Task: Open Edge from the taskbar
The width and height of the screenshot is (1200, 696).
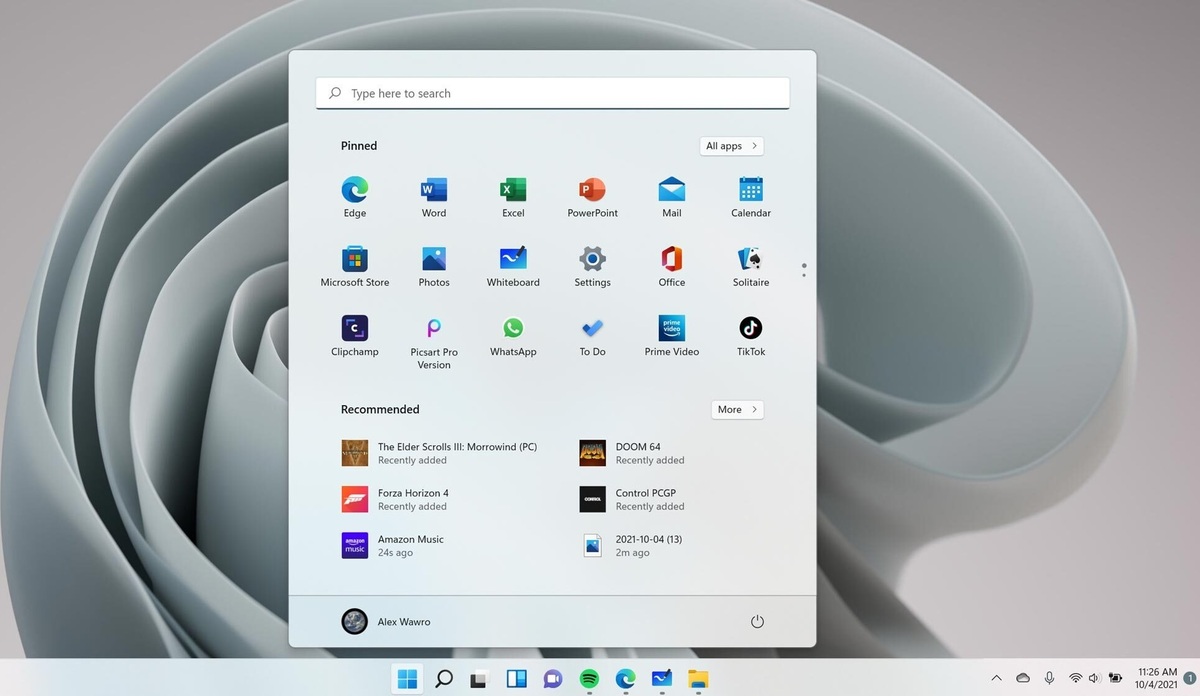Action: pos(626,679)
